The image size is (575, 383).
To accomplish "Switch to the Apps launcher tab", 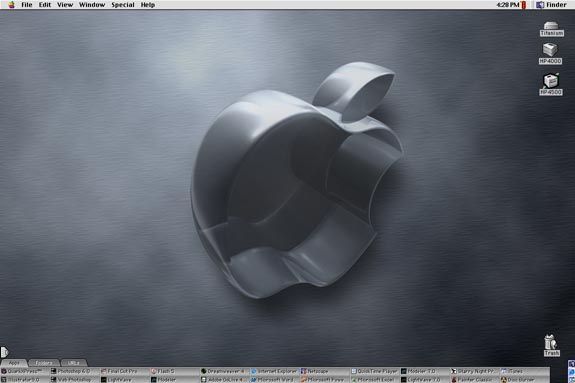I will [14, 363].
